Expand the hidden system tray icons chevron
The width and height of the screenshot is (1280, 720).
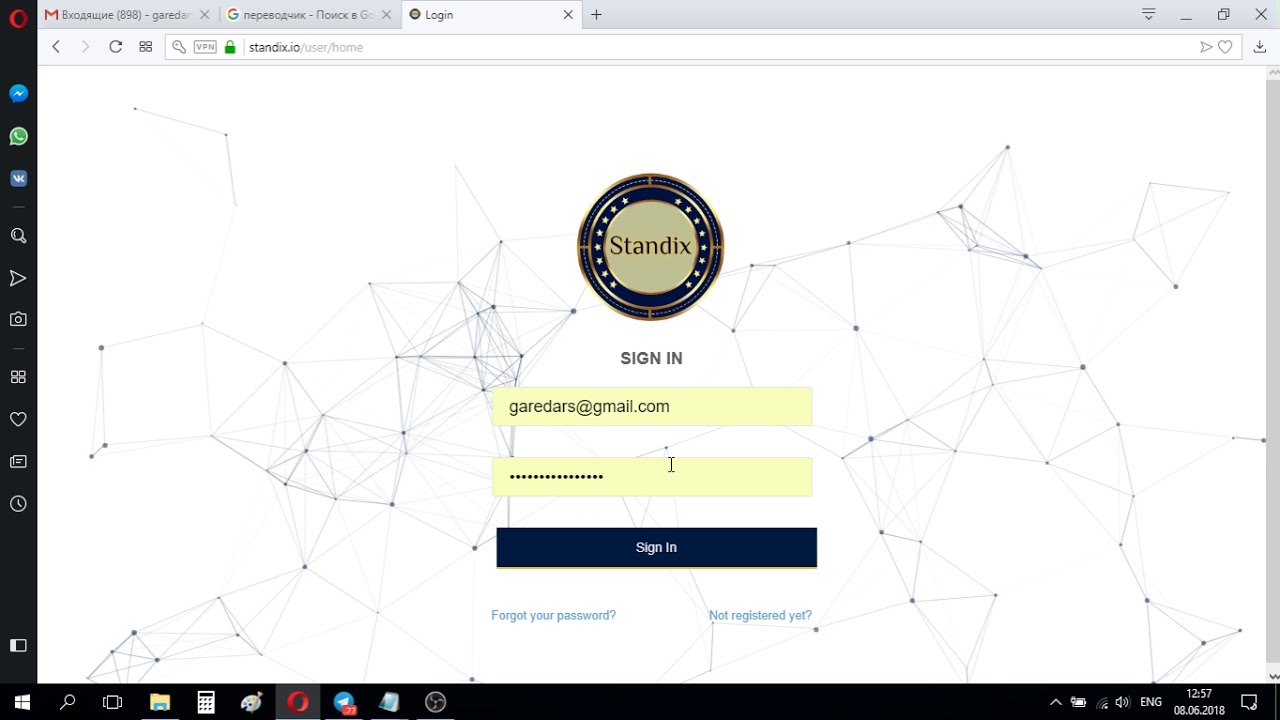[x=1055, y=702]
